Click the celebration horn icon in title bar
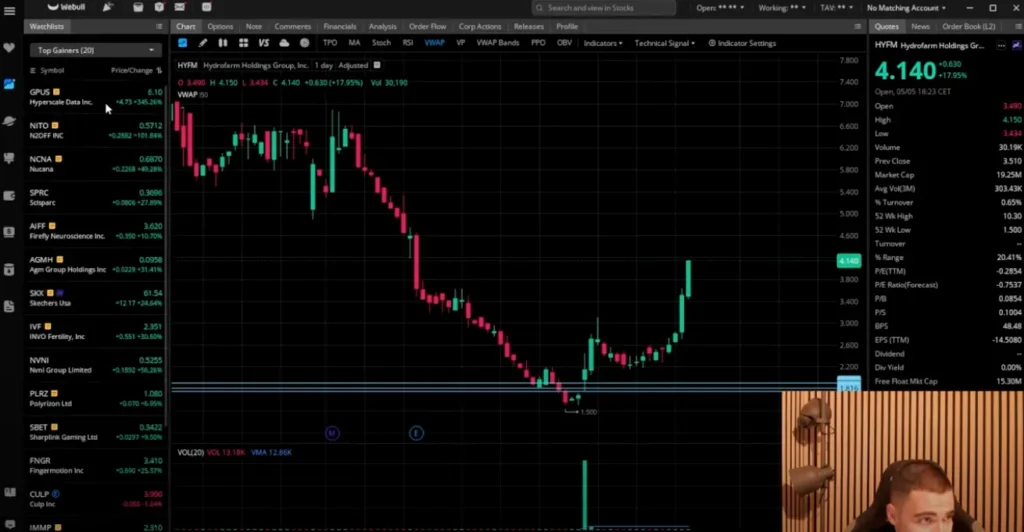Image resolution: width=1024 pixels, height=532 pixels. 108,7
